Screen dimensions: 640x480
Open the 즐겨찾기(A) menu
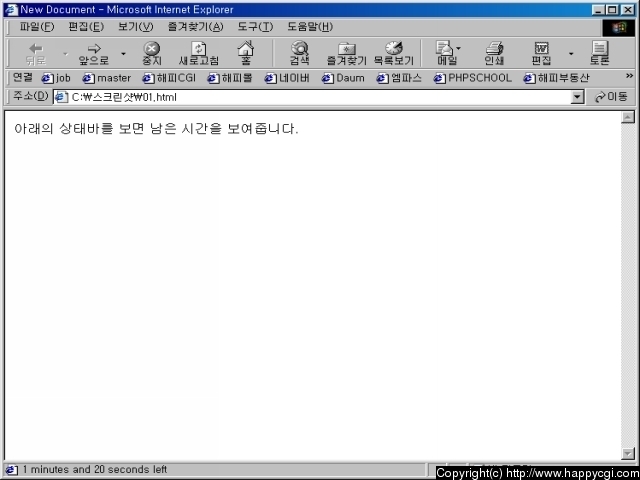(x=196, y=27)
